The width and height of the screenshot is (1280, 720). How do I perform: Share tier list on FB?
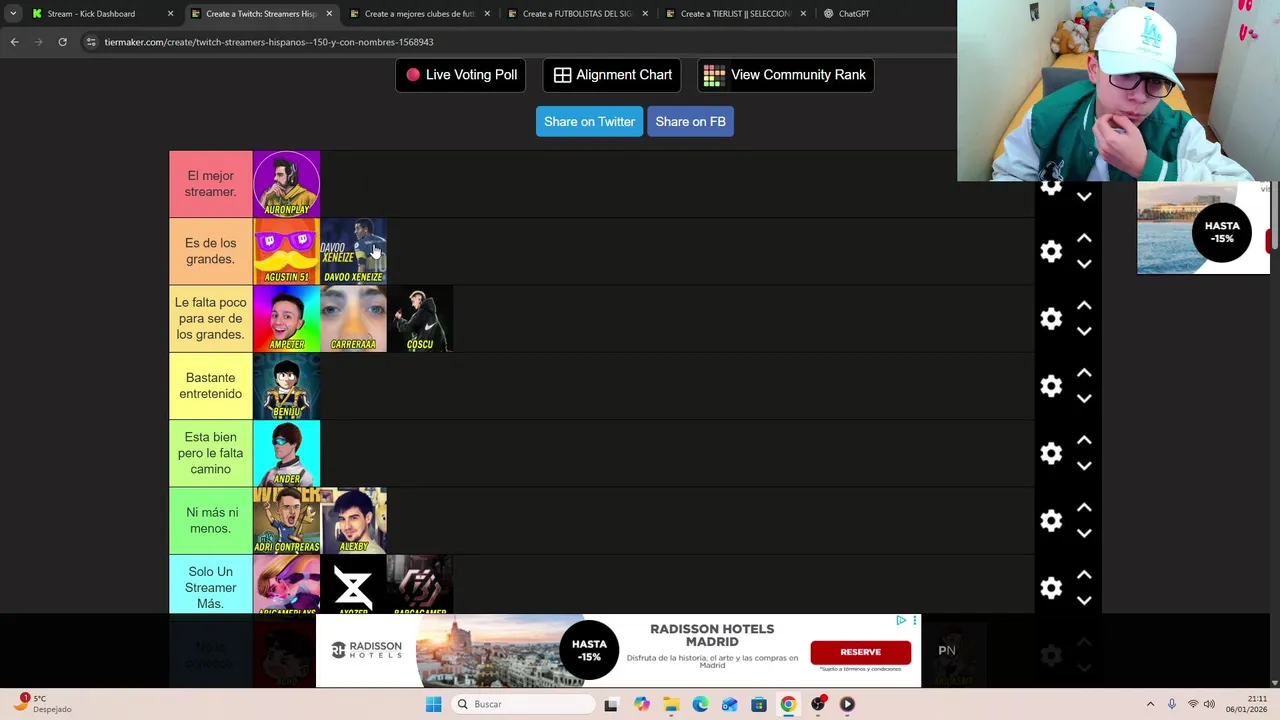(x=690, y=121)
